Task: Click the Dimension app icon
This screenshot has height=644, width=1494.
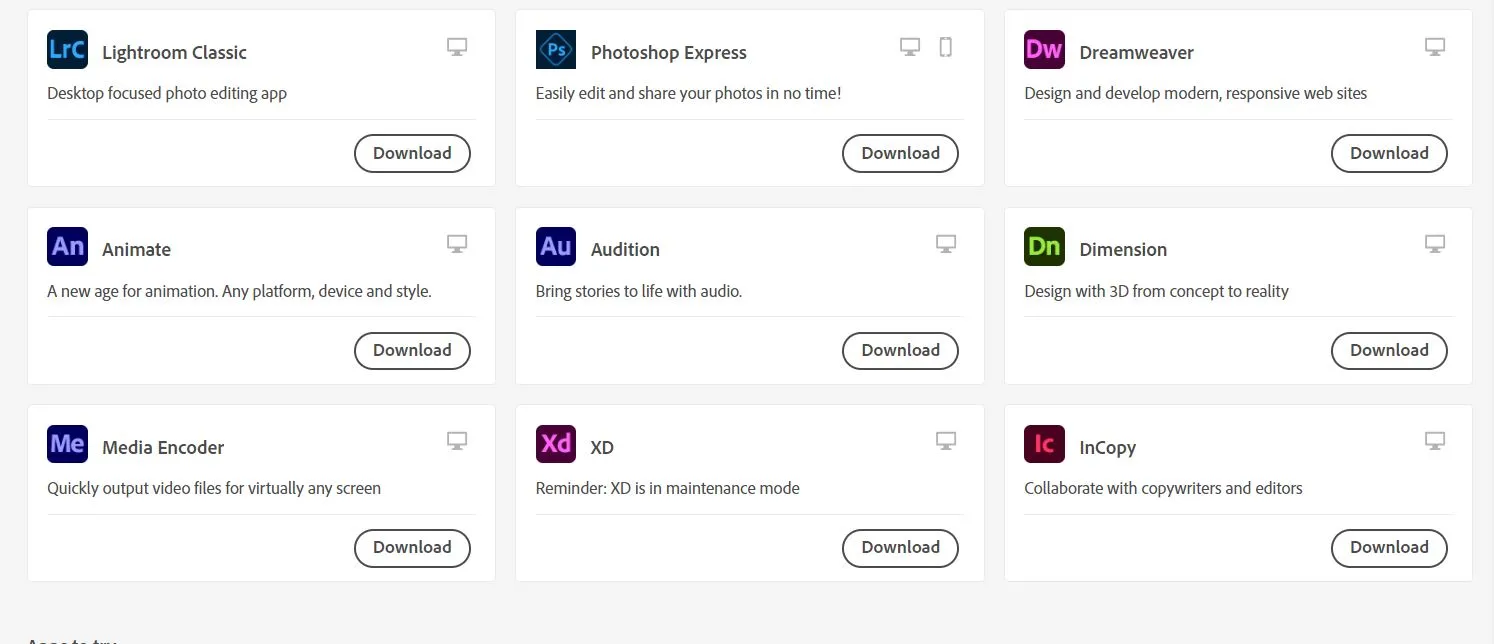Action: (x=1044, y=247)
